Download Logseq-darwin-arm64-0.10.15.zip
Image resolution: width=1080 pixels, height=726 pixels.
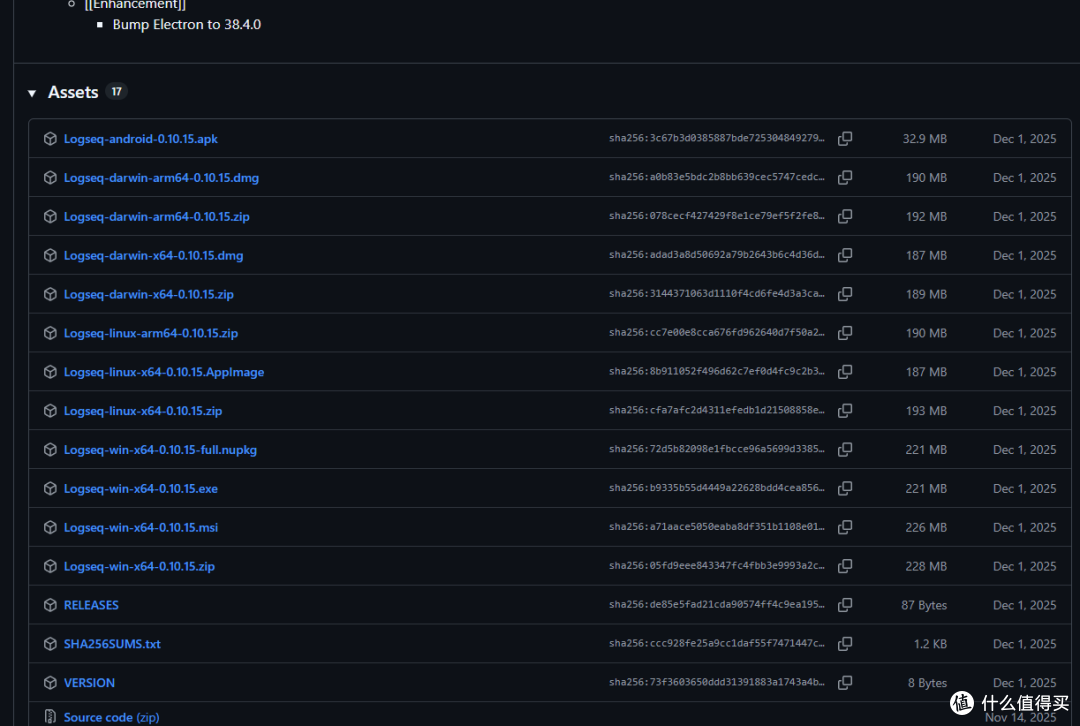pyautogui.click(x=156, y=216)
